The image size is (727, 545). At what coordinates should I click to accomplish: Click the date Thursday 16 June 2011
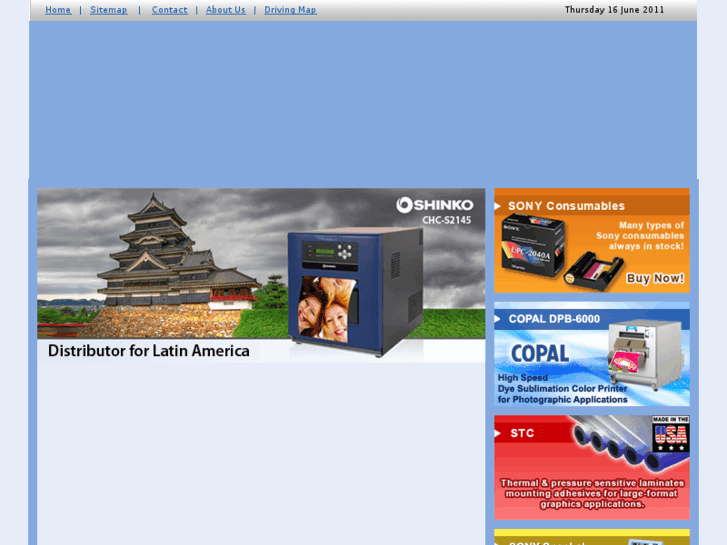coord(614,10)
